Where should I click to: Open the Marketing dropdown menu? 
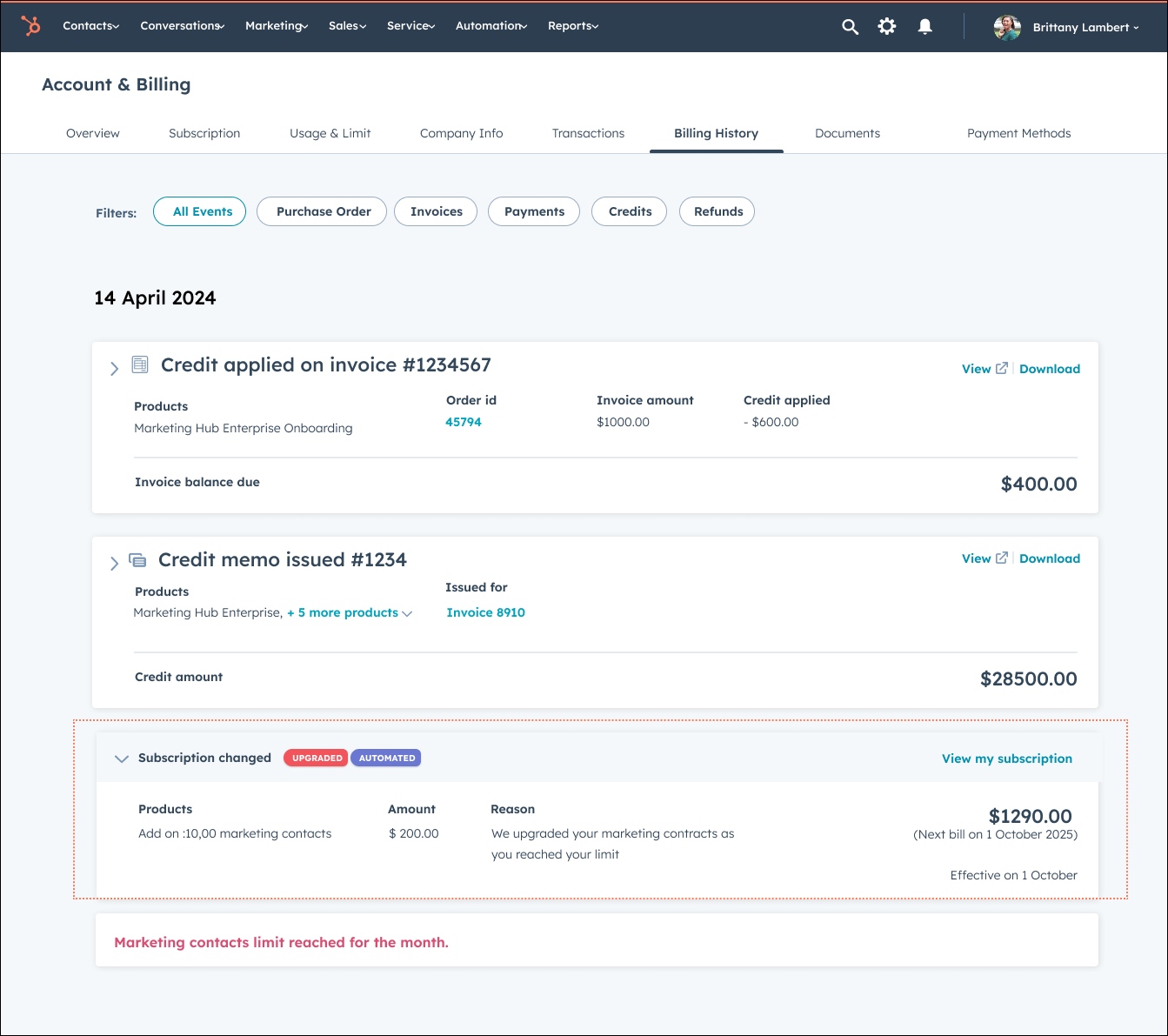[x=277, y=26]
